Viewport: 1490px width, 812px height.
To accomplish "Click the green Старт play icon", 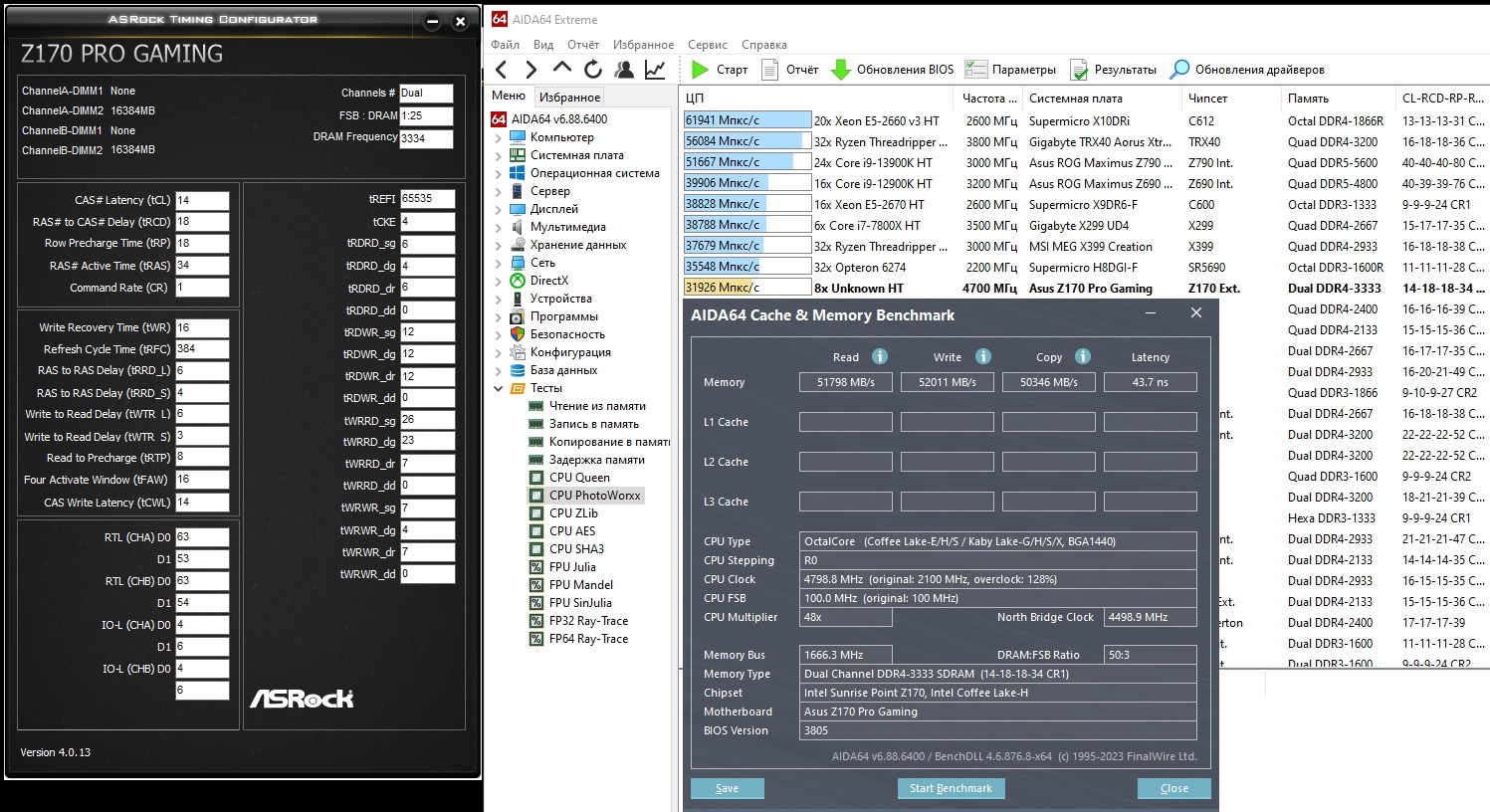I will 701,70.
